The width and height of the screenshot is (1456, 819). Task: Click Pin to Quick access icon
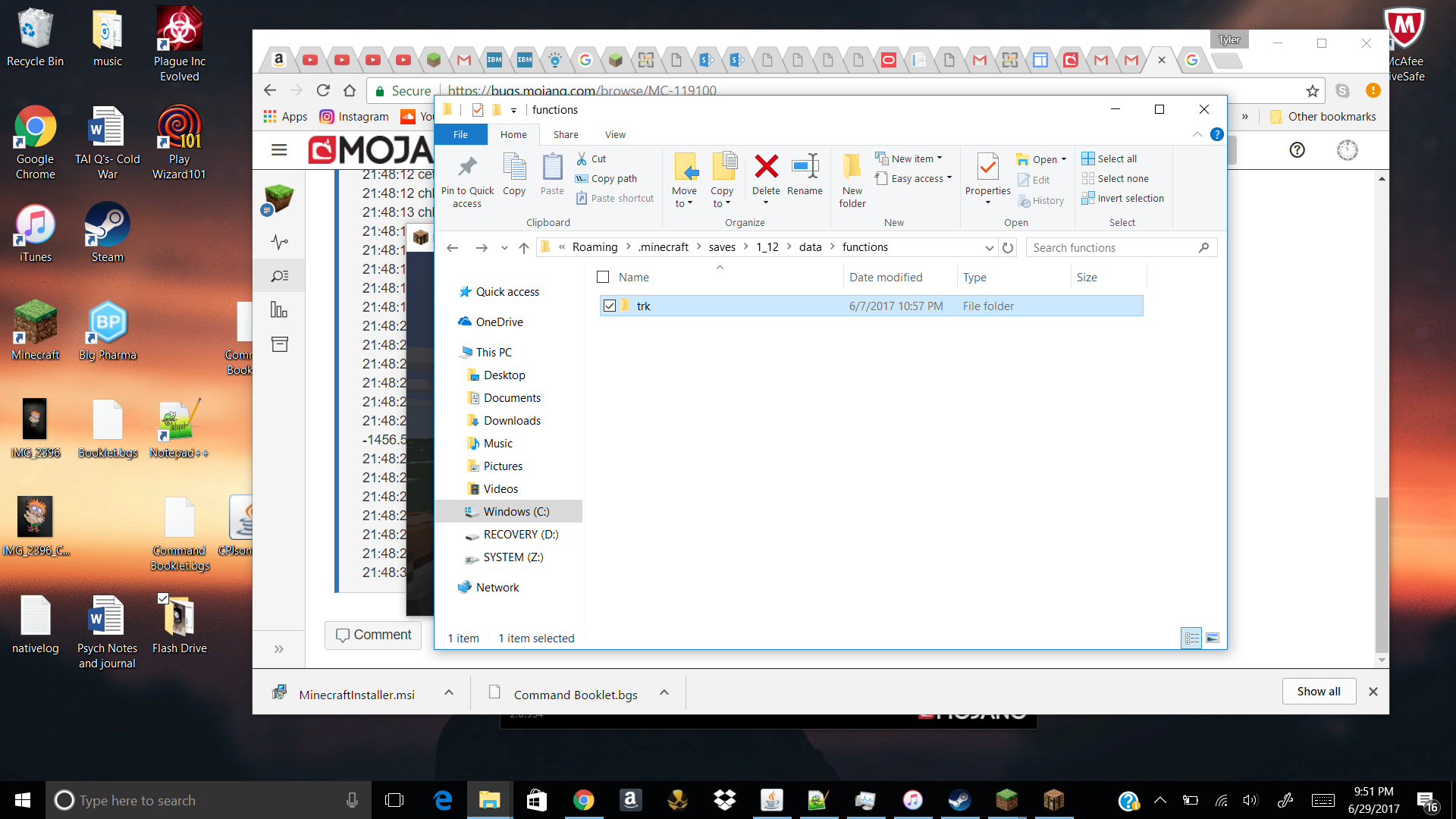click(x=467, y=168)
